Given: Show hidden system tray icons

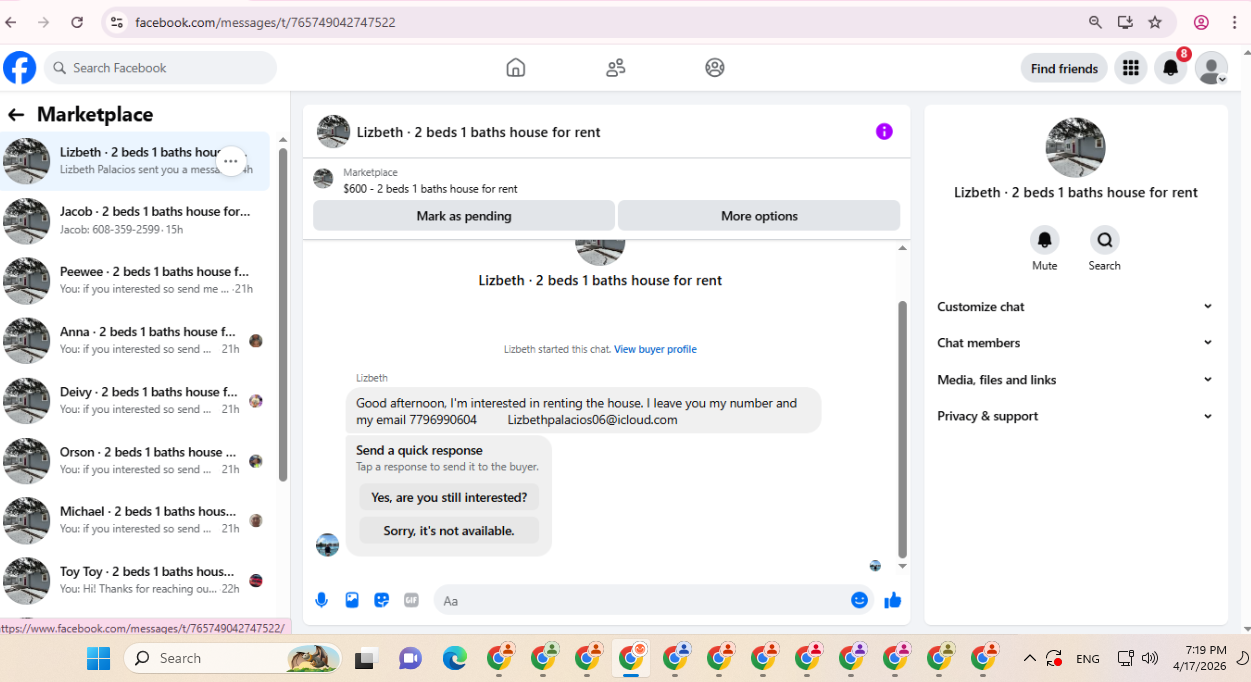Looking at the screenshot, I should pos(1029,658).
